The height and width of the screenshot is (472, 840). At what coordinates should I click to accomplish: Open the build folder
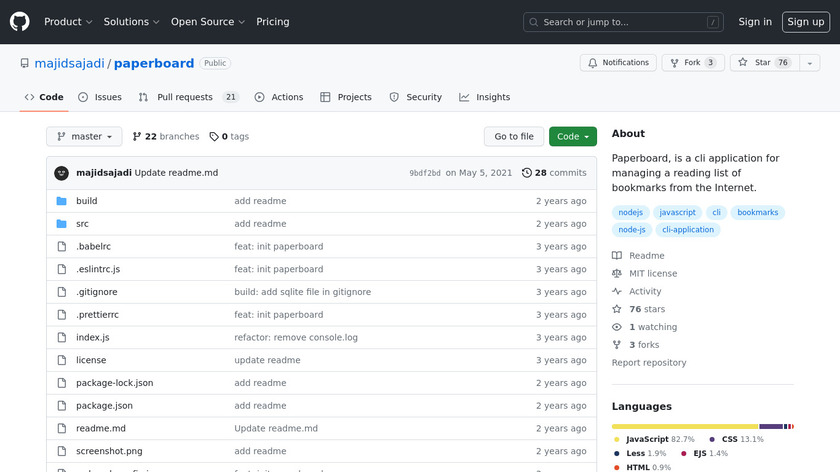click(86, 201)
